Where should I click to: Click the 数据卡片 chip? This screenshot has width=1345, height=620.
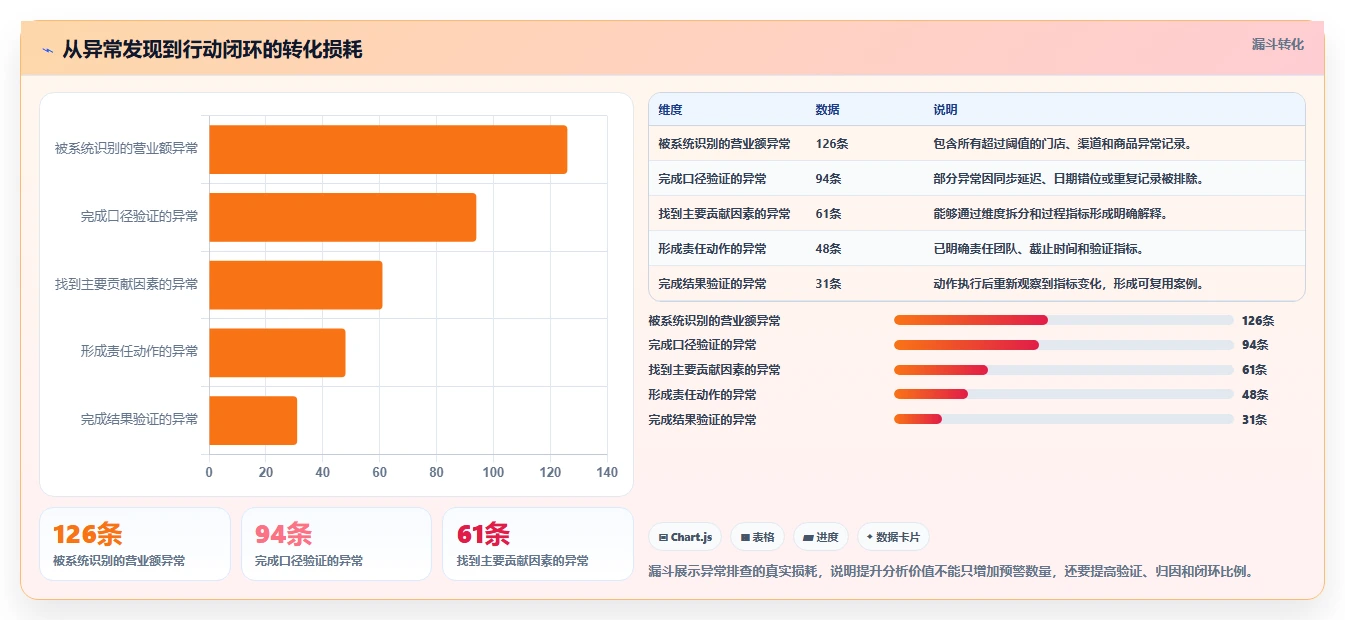(893, 537)
